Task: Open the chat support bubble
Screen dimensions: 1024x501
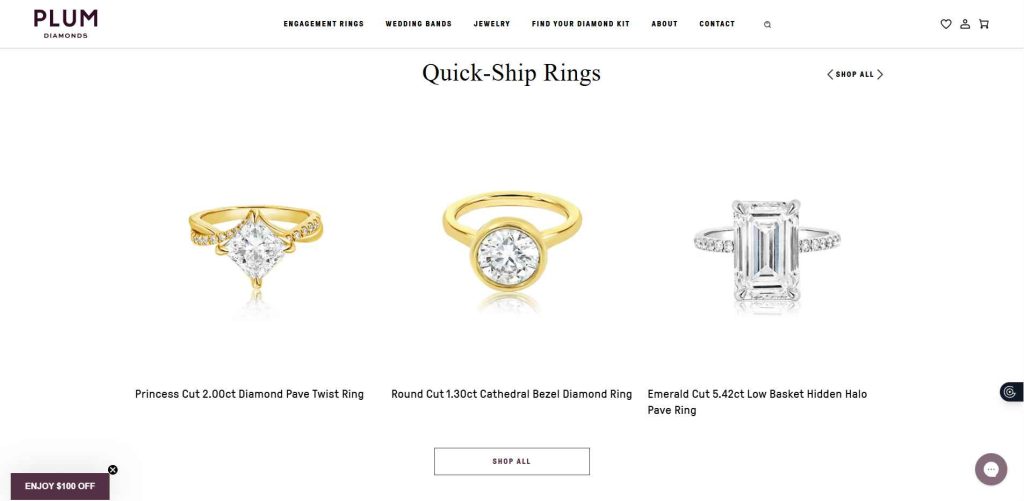Action: click(991, 469)
